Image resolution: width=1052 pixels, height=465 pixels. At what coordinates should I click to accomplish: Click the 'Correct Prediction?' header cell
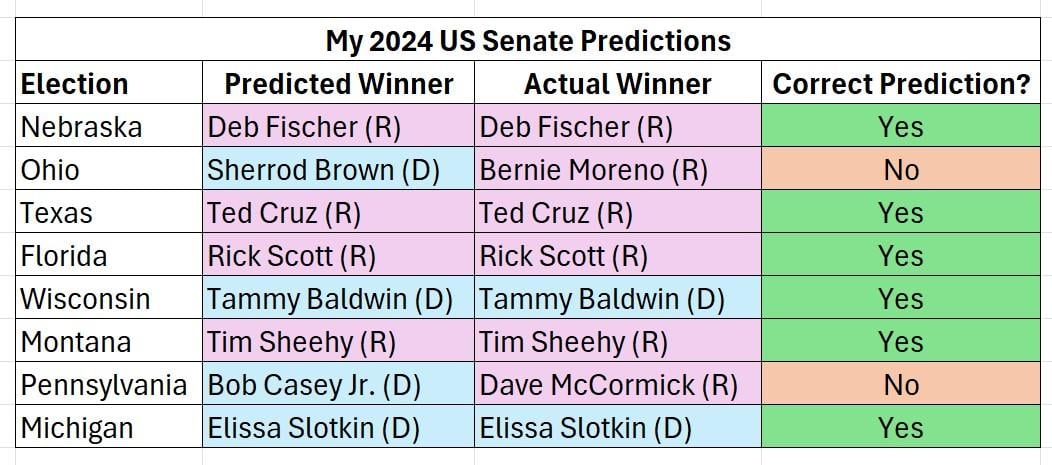coord(900,83)
